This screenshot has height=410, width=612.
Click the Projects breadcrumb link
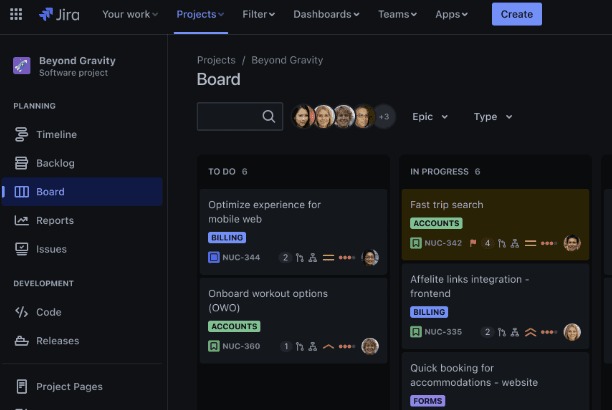pos(216,60)
